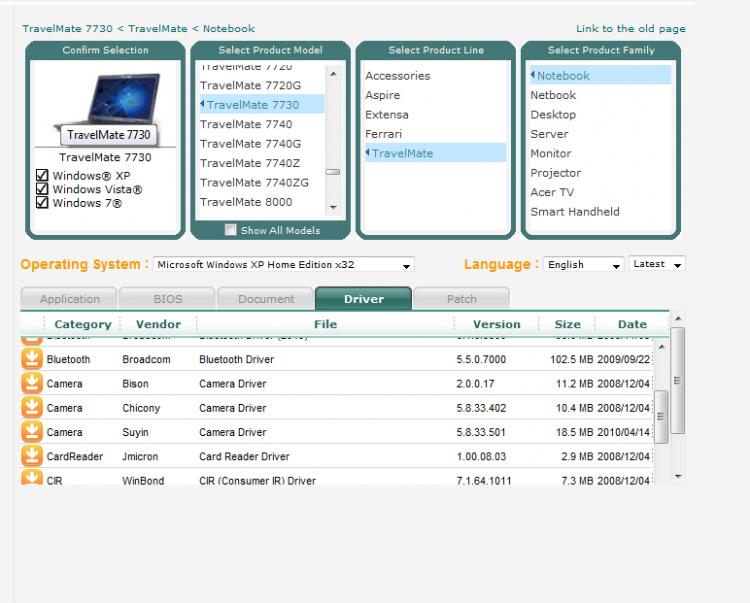The height and width of the screenshot is (603, 750).
Task: Switch to the Patch tab
Action: point(462,299)
